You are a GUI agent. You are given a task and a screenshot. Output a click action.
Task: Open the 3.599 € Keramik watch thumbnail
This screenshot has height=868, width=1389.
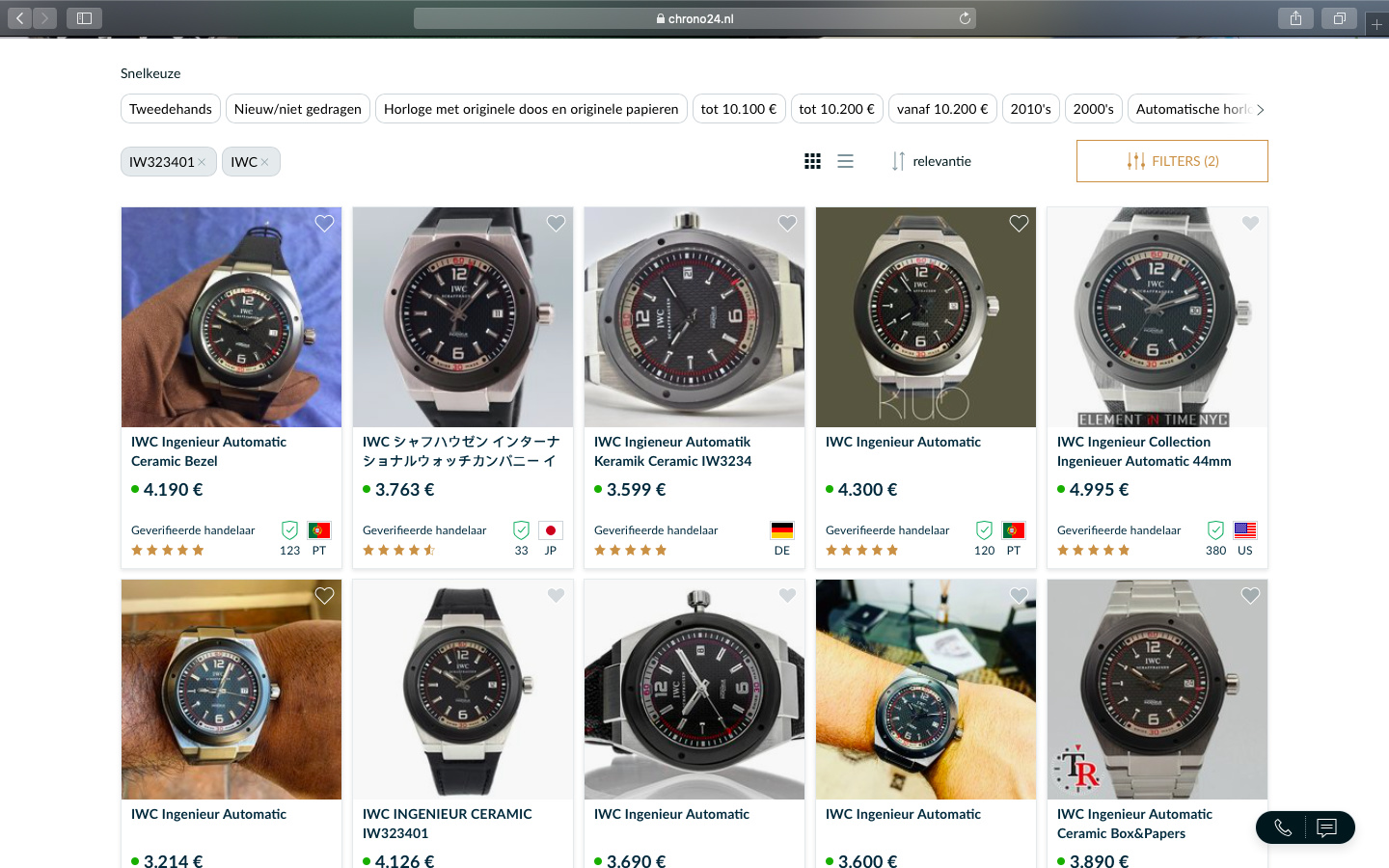point(694,317)
